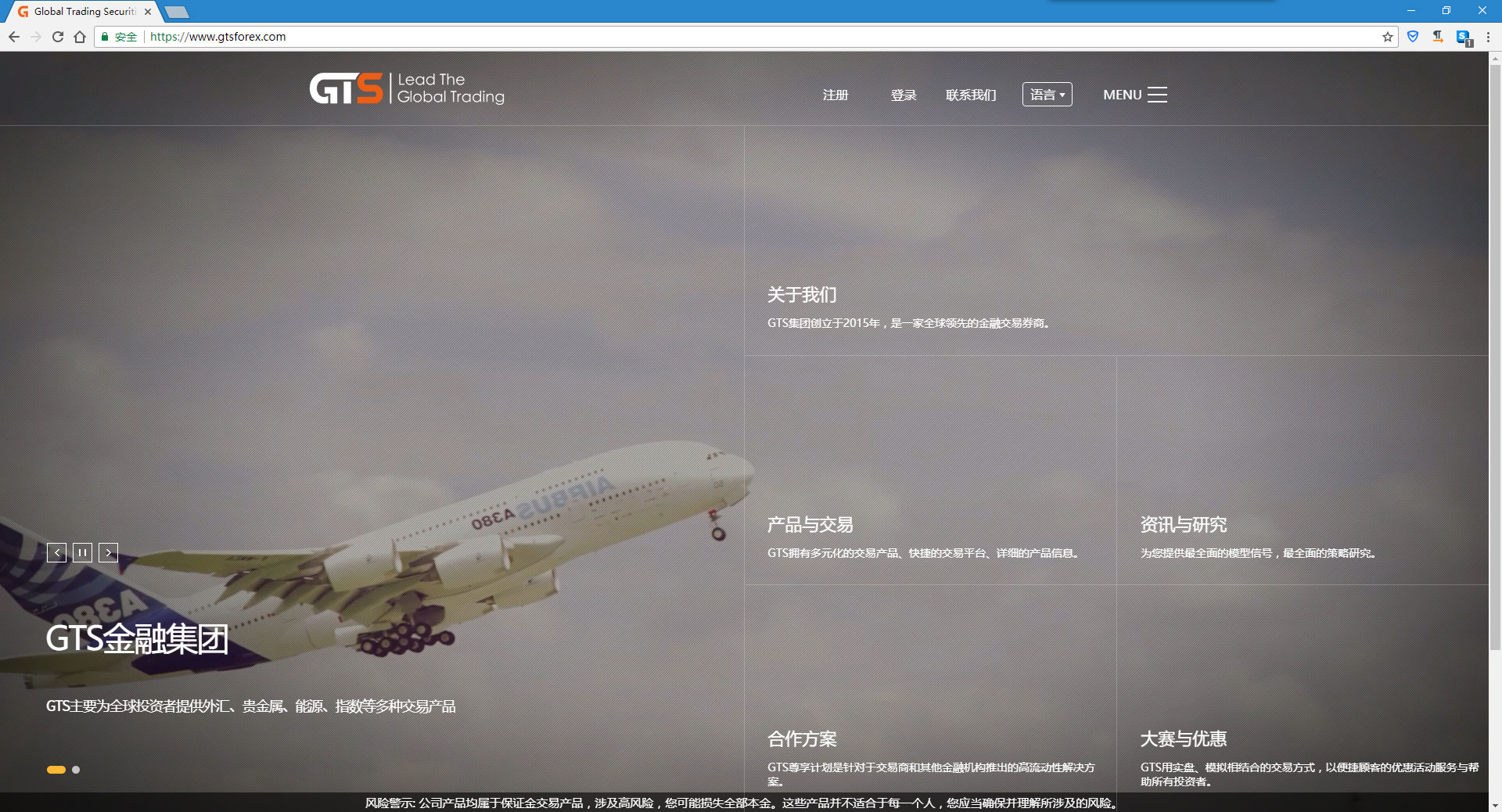Image resolution: width=1502 pixels, height=812 pixels.
Task: Restore down the browser window
Action: pyautogui.click(x=1446, y=11)
